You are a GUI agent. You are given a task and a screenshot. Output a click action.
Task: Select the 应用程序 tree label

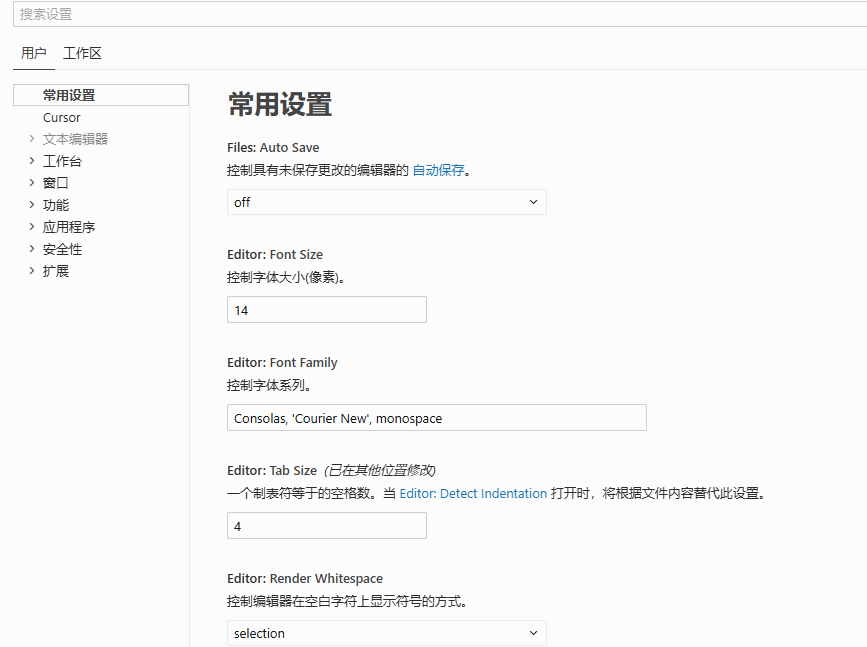[69, 227]
